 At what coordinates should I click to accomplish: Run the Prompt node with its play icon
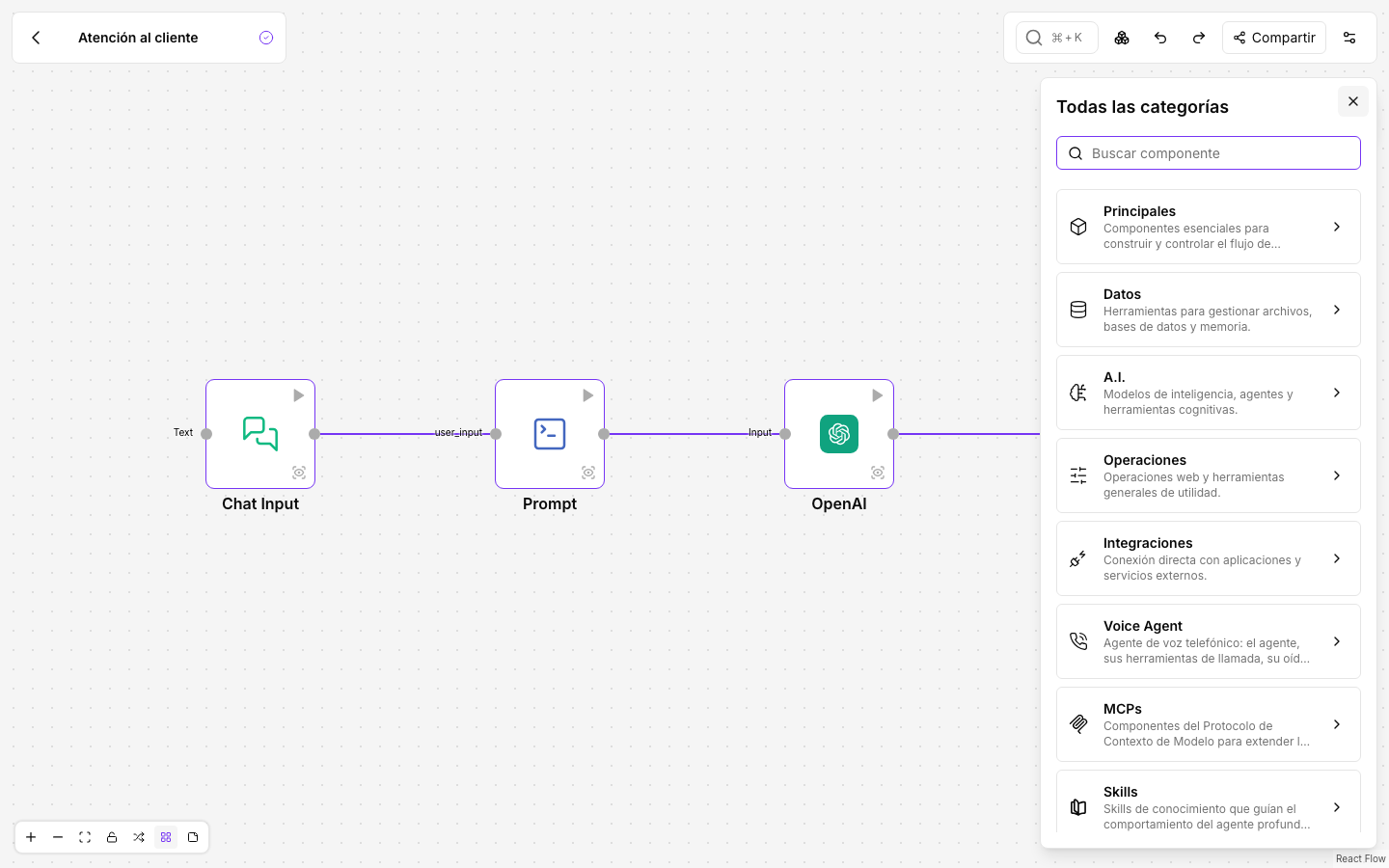587,395
